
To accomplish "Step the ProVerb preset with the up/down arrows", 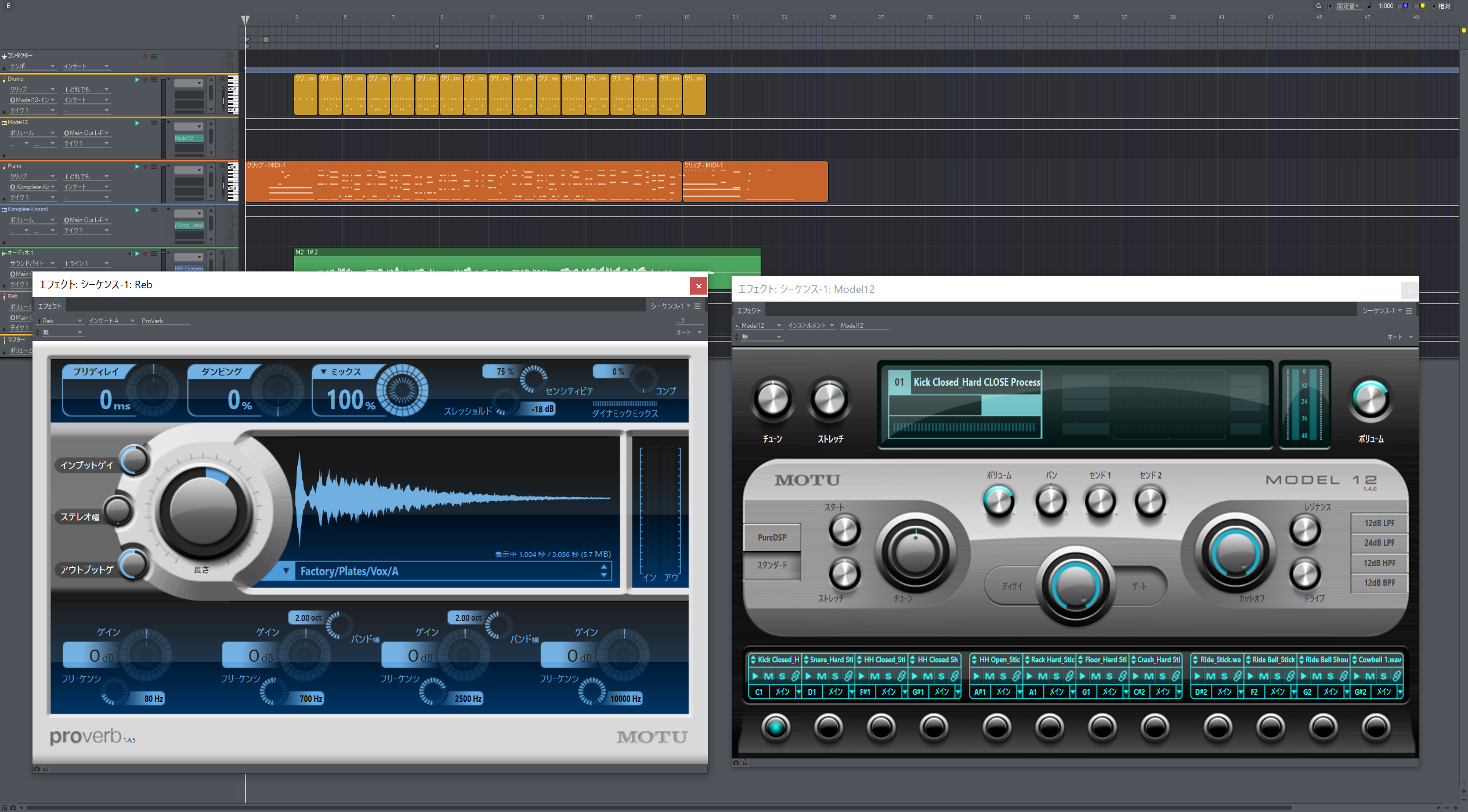I will [604, 571].
